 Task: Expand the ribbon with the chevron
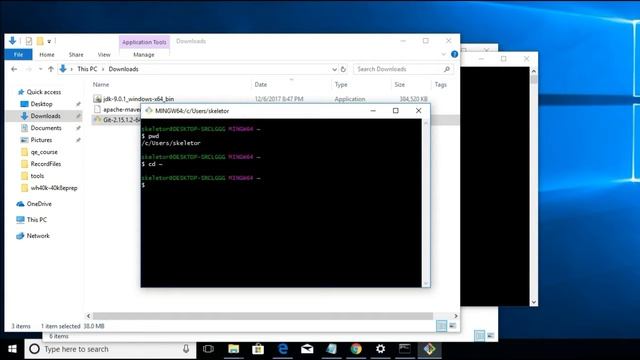tap(444, 54)
